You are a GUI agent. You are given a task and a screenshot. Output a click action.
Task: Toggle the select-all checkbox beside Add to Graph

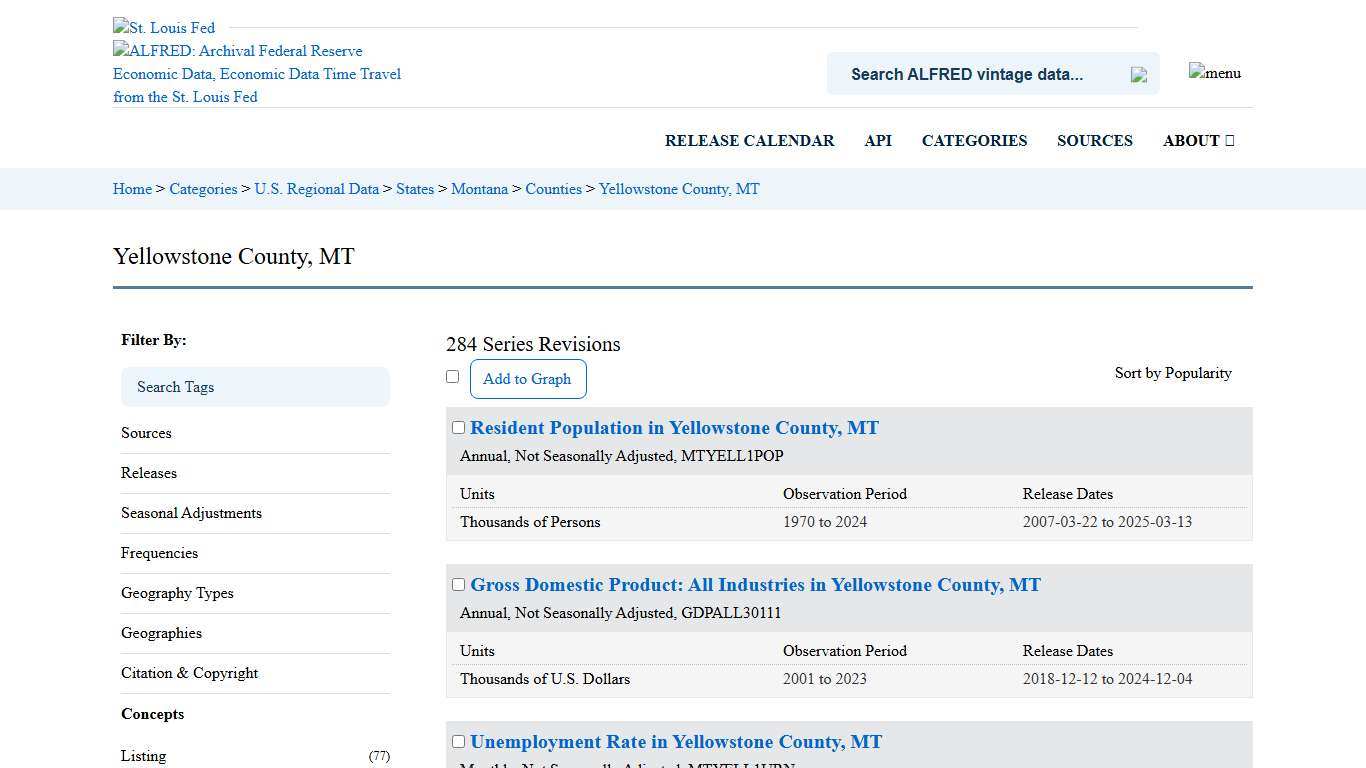pyautogui.click(x=452, y=376)
